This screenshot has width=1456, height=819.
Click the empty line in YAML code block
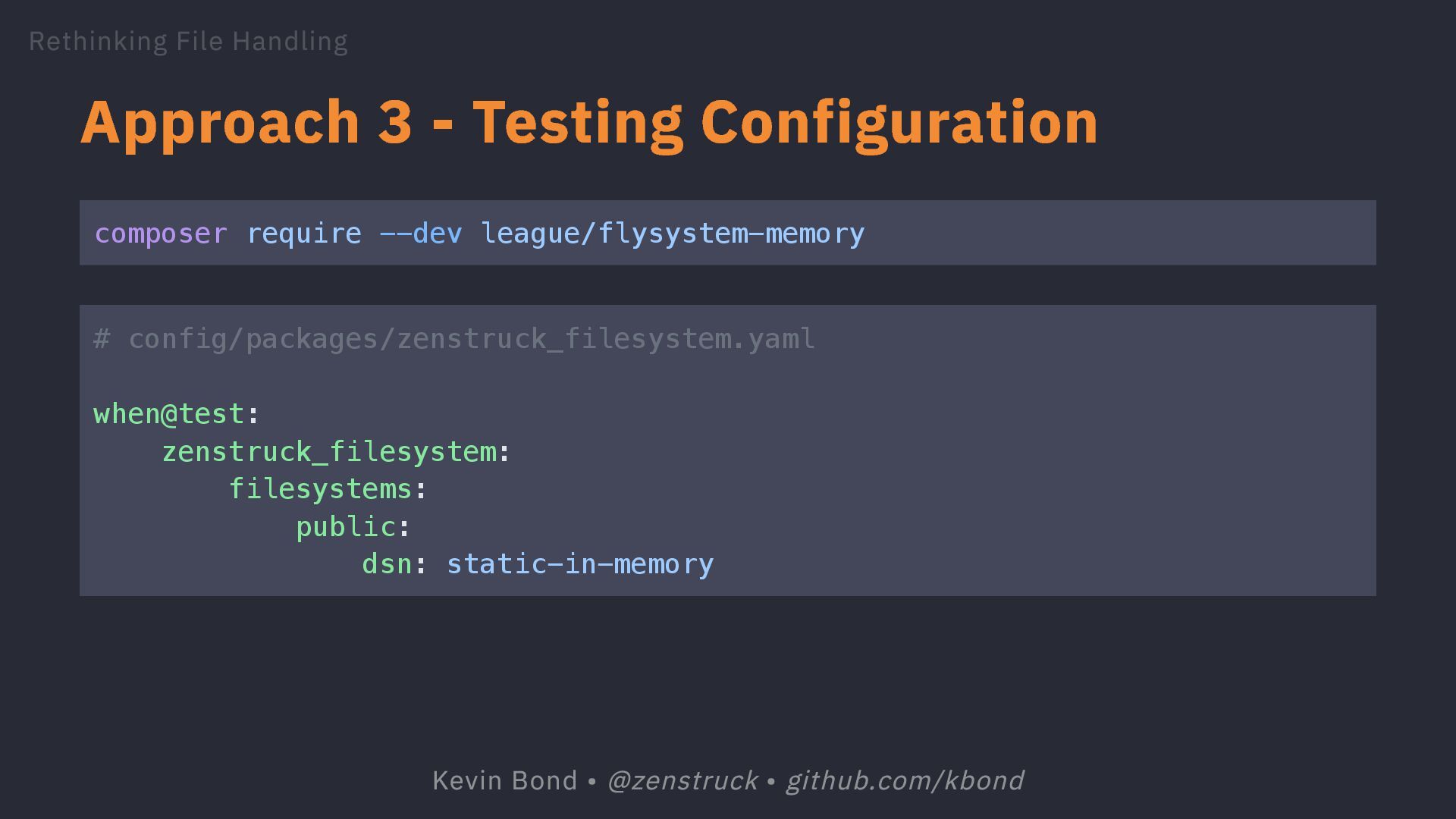click(x=728, y=376)
